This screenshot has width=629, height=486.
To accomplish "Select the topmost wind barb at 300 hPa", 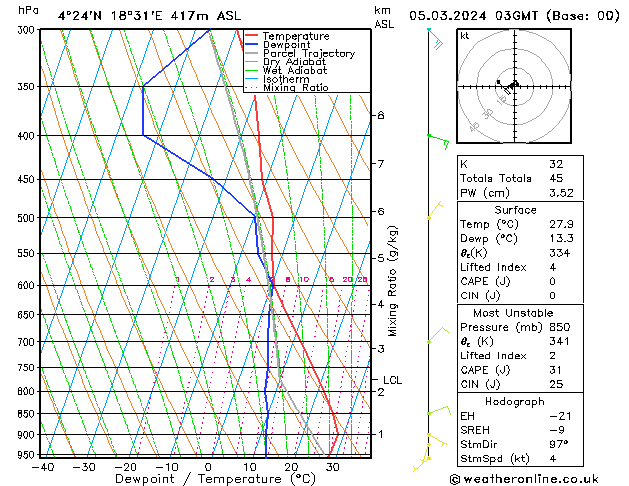I will pos(434,40).
